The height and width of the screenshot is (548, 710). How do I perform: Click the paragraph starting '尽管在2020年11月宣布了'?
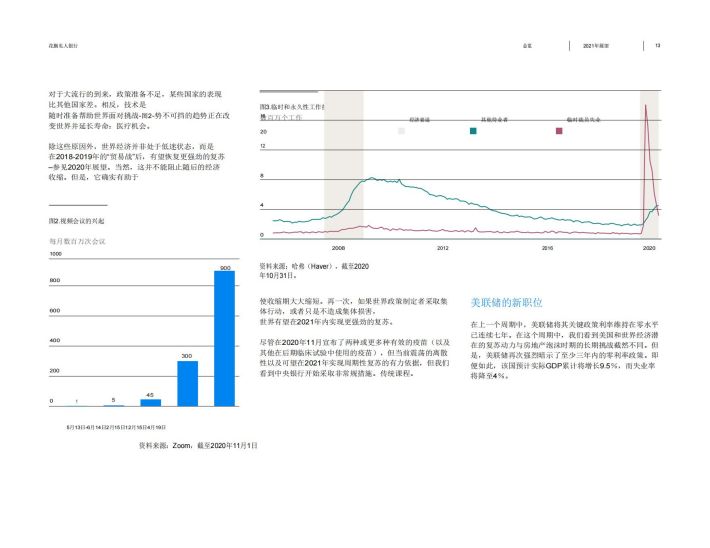[355, 358]
